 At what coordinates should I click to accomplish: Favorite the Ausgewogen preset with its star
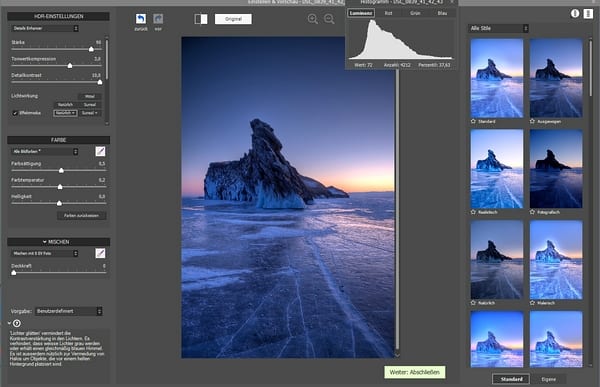coord(532,121)
